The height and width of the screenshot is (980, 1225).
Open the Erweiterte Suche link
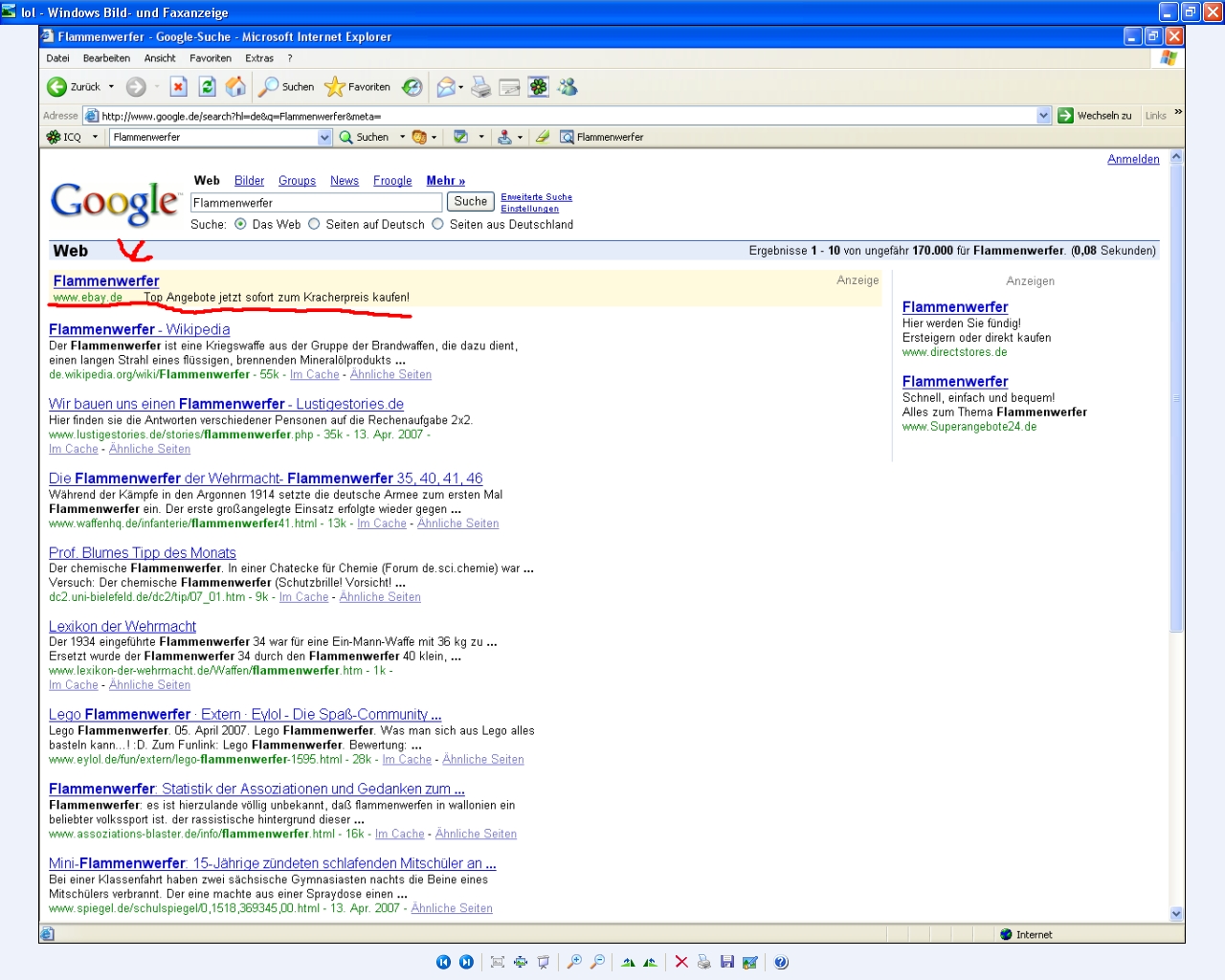pyautogui.click(x=536, y=197)
